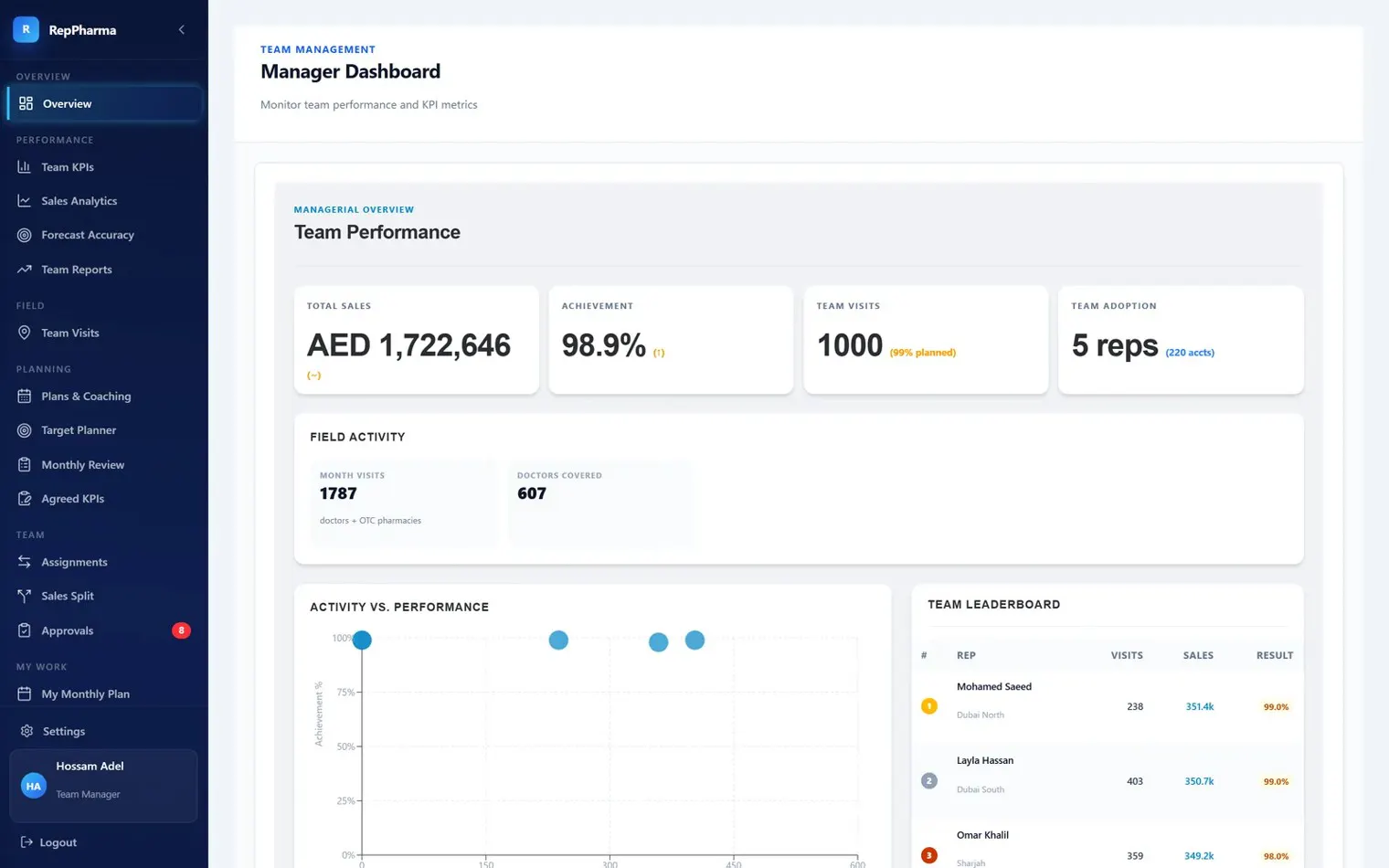
Task: Click the 5 reps Team Adoption value
Action: point(1115,345)
